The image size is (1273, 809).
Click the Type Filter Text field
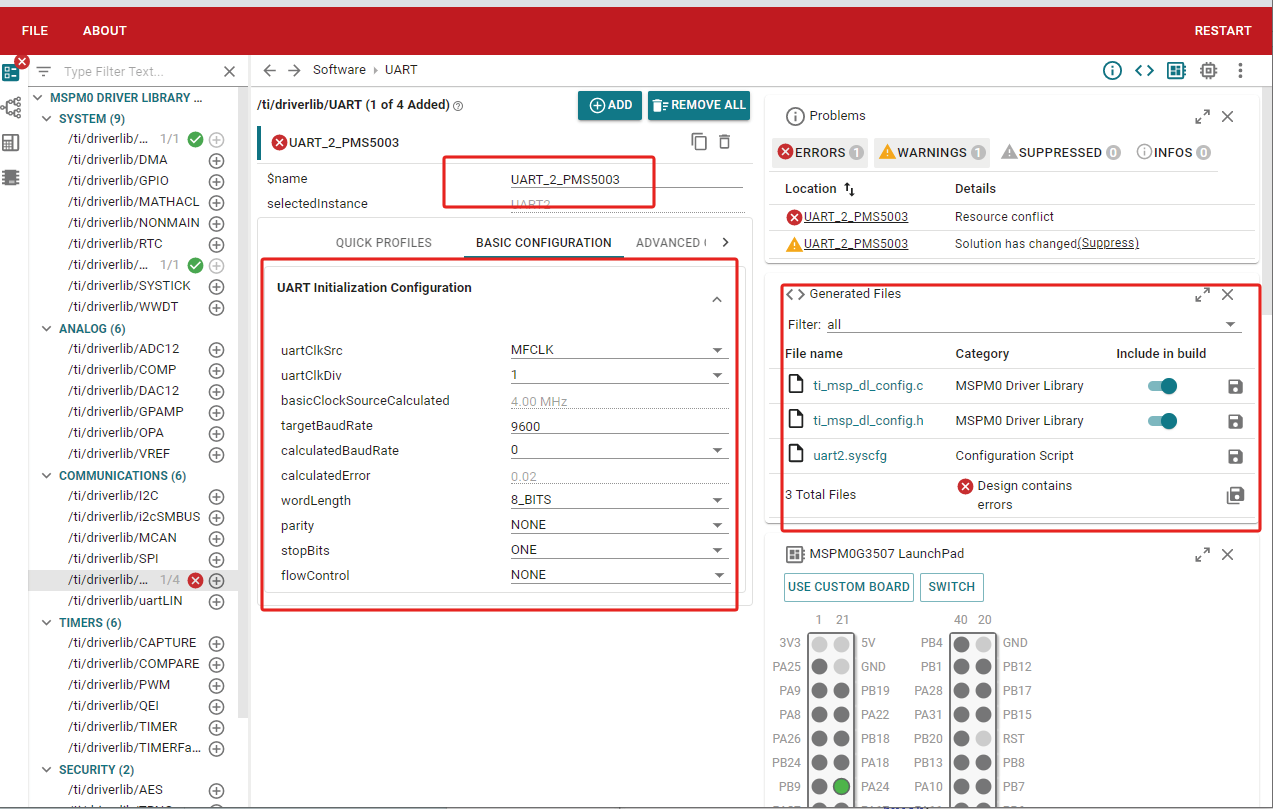click(x=138, y=72)
